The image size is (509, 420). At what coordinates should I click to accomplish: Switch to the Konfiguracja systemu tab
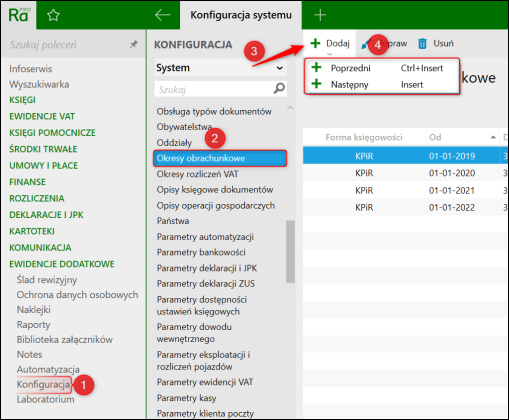click(241, 15)
